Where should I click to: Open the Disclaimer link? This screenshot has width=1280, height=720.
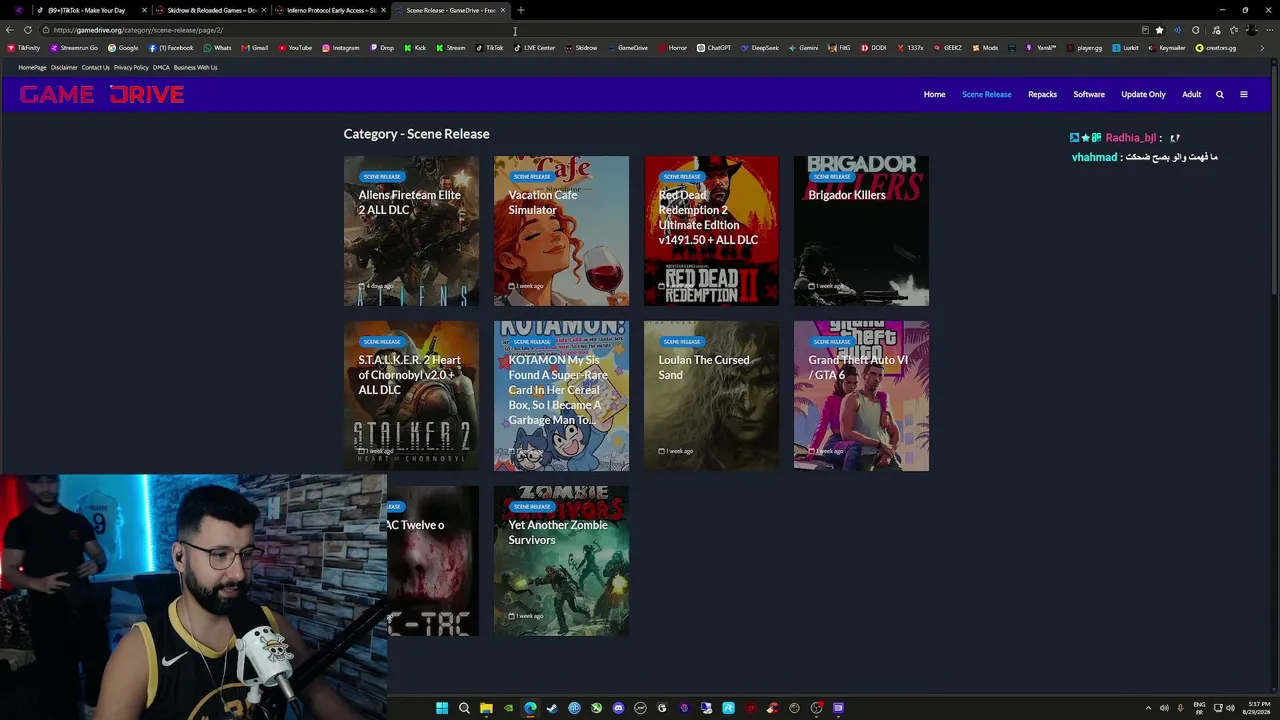(64, 68)
